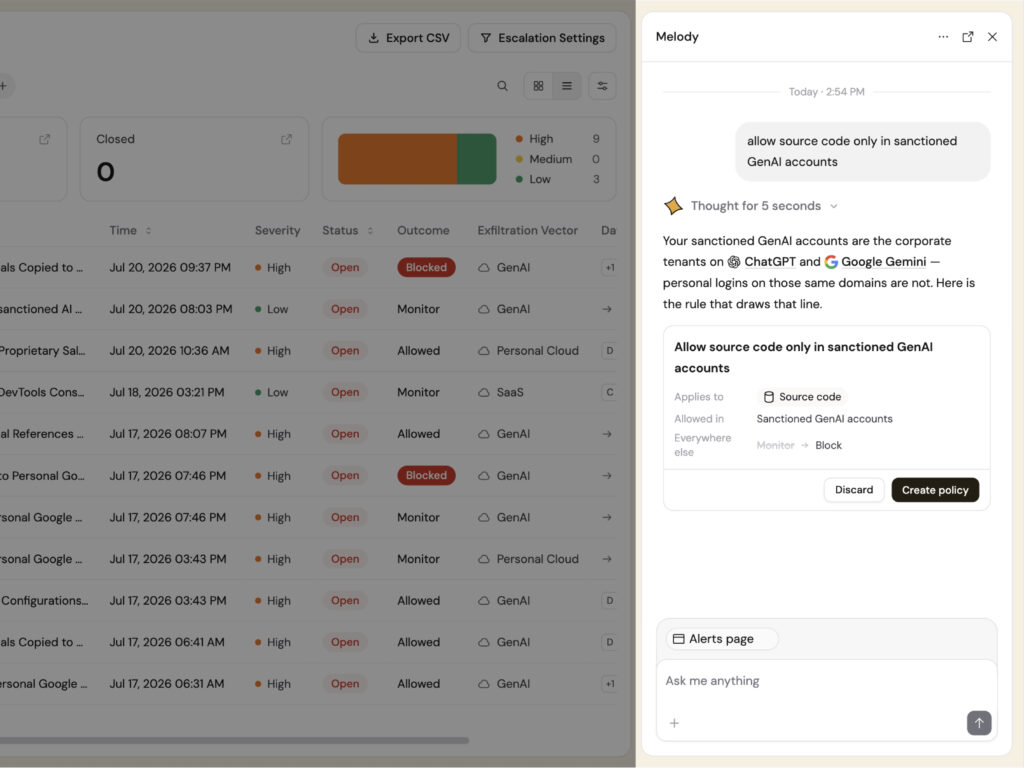Pop out the Melody chat window
The width and height of the screenshot is (1024, 768).
tap(968, 37)
